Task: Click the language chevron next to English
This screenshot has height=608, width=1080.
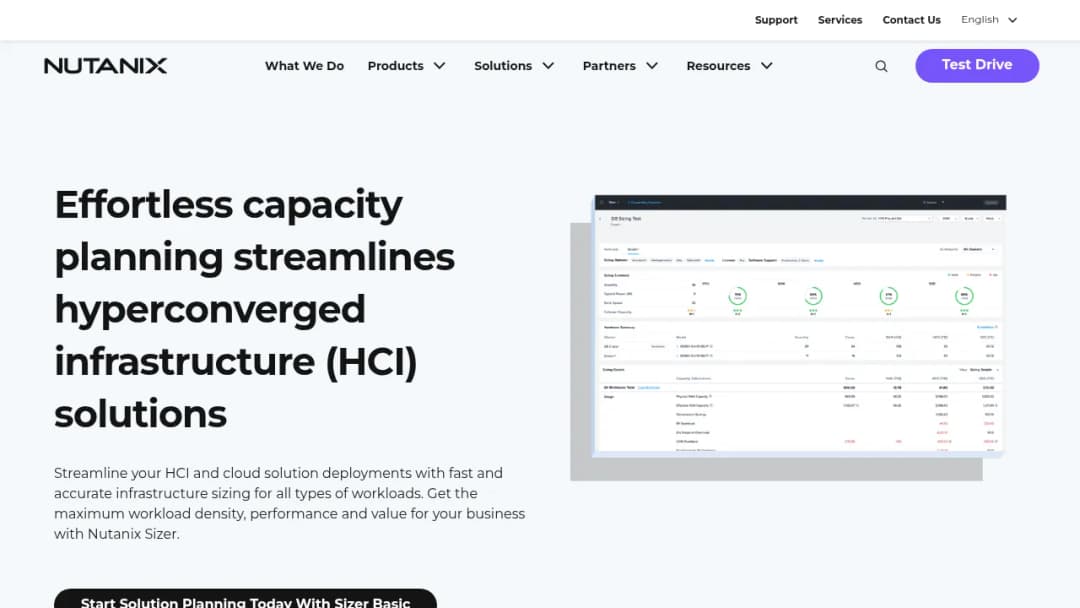Action: (x=1012, y=20)
